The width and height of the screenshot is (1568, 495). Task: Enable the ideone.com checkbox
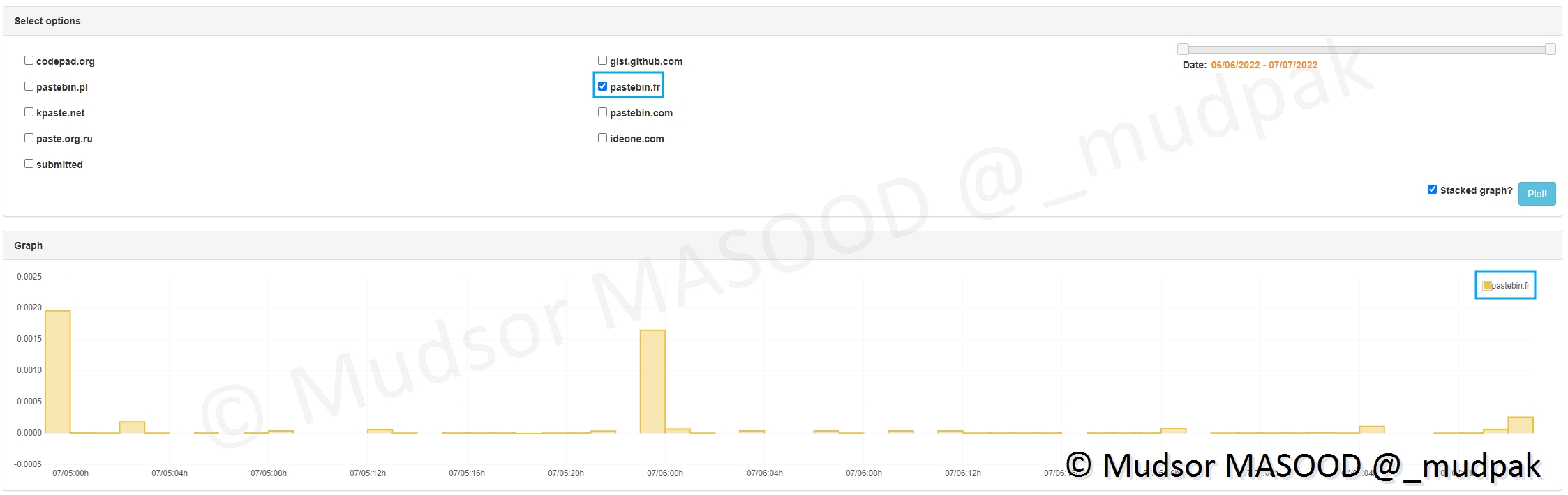[x=602, y=138]
